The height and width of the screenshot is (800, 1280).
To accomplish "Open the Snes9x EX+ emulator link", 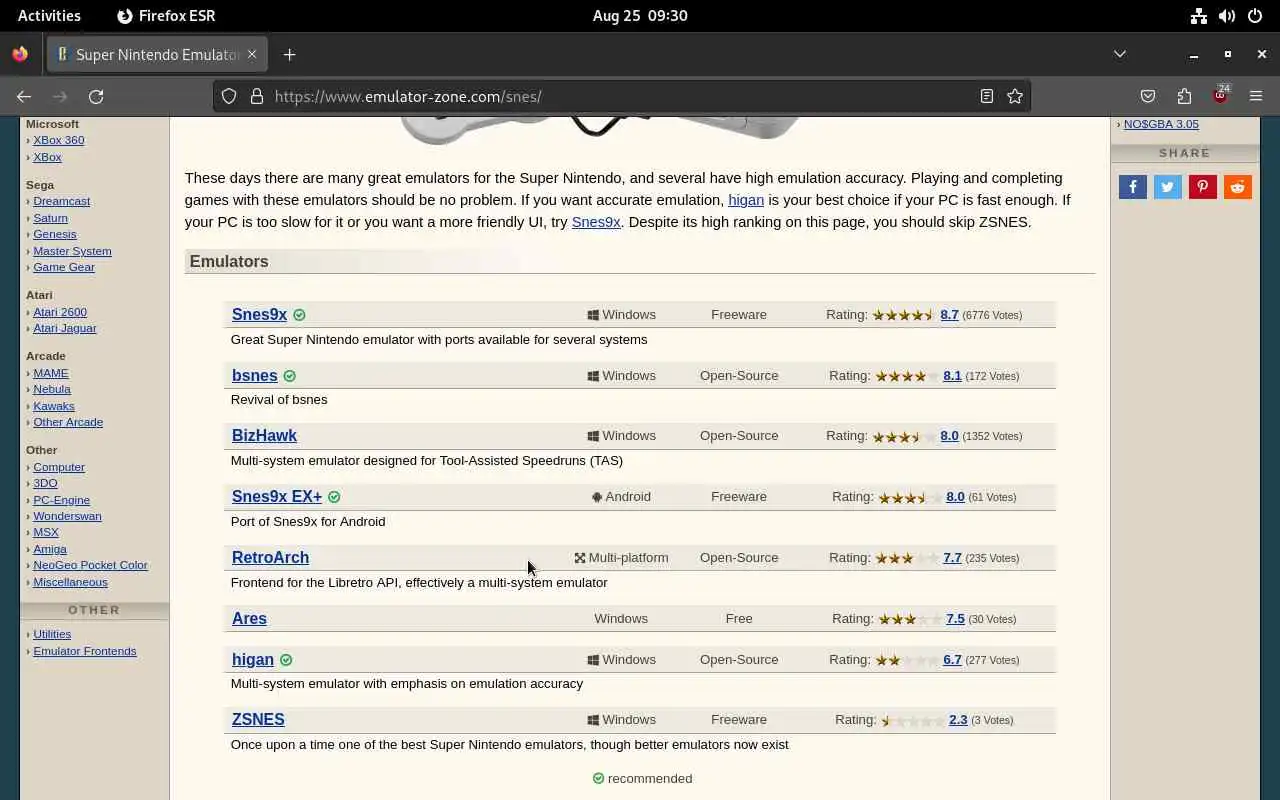I will point(277,496).
